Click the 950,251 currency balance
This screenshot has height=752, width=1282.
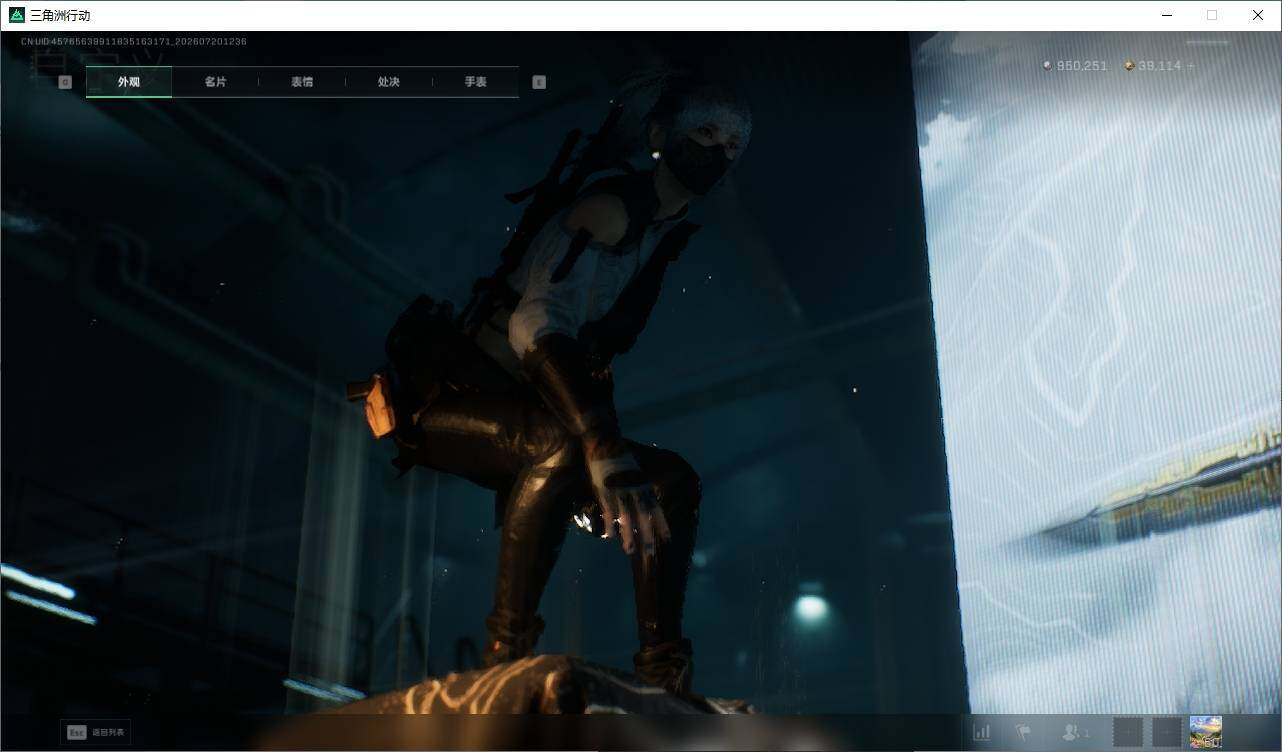pos(1082,66)
